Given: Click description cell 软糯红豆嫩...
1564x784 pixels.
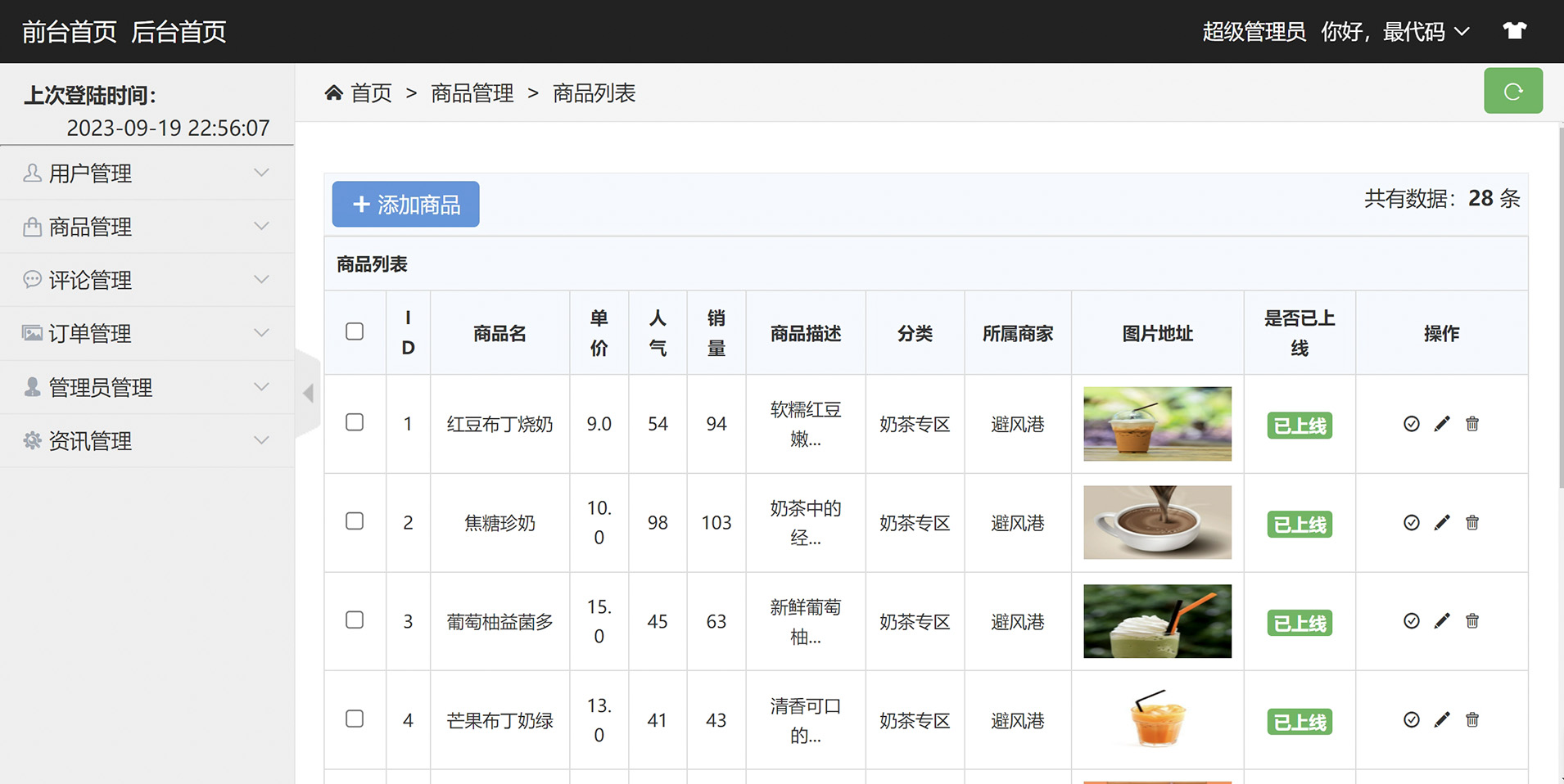Looking at the screenshot, I should click(x=806, y=424).
